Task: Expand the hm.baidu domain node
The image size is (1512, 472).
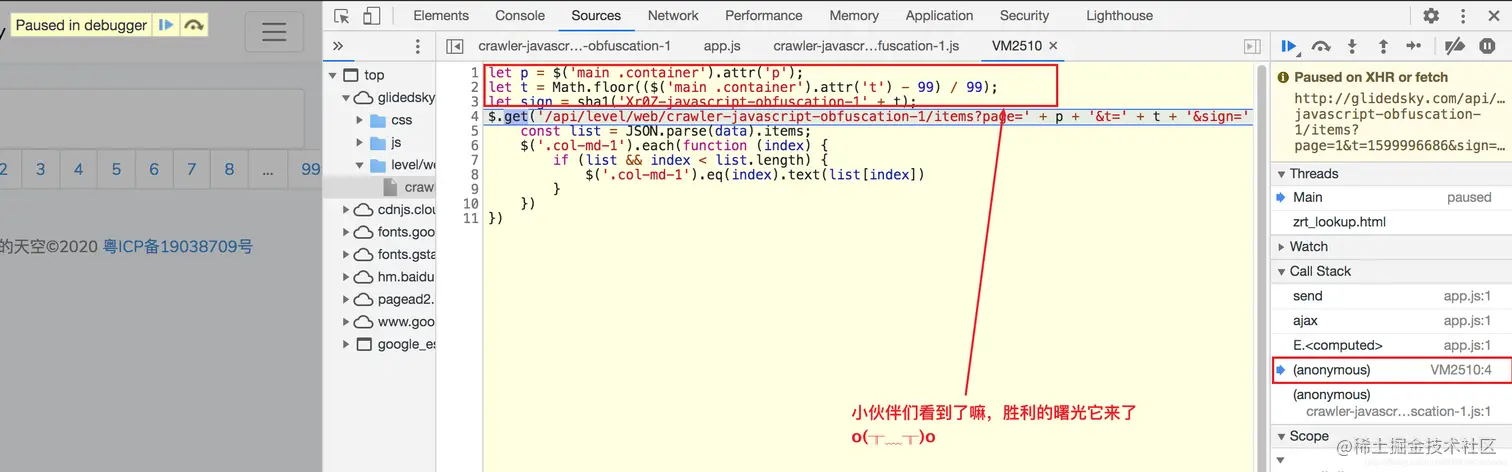Action: pos(347,277)
